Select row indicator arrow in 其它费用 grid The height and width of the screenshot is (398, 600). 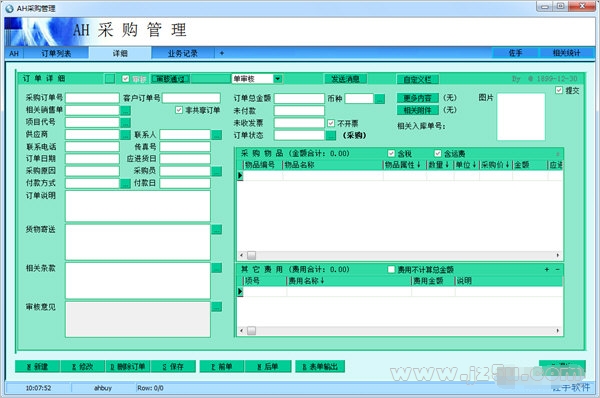point(240,292)
